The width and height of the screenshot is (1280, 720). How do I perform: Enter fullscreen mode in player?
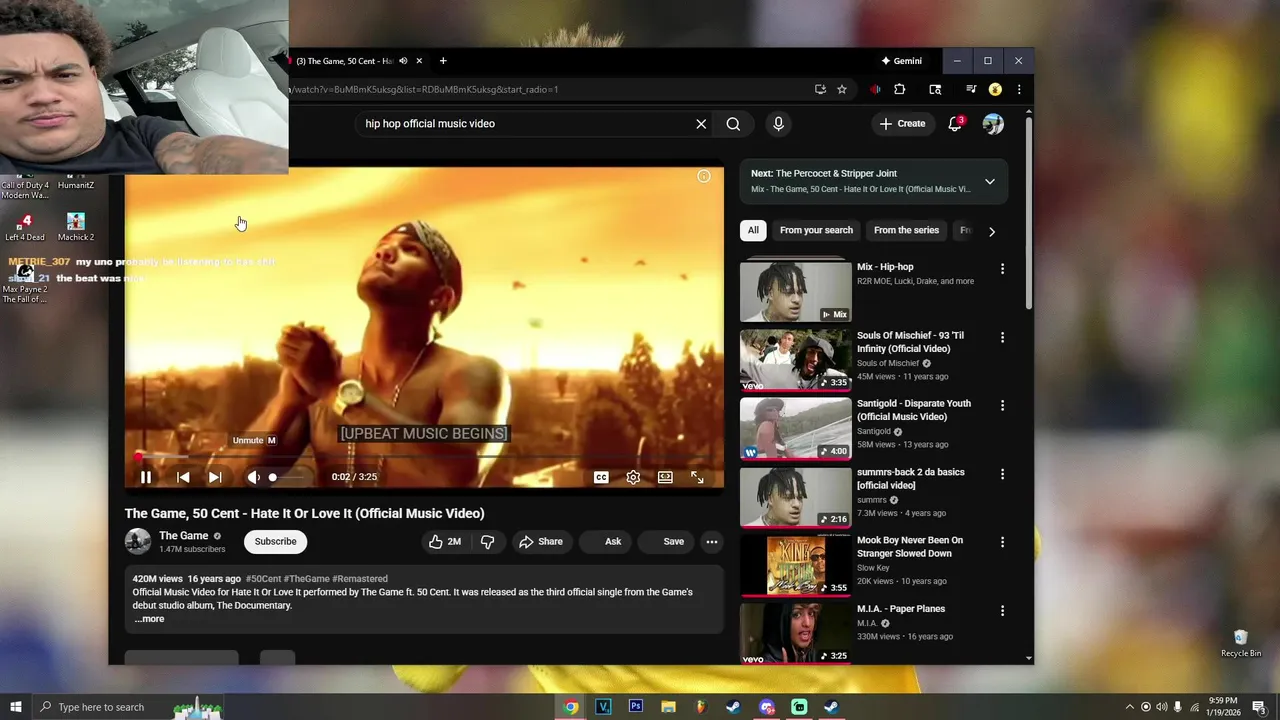(x=697, y=477)
